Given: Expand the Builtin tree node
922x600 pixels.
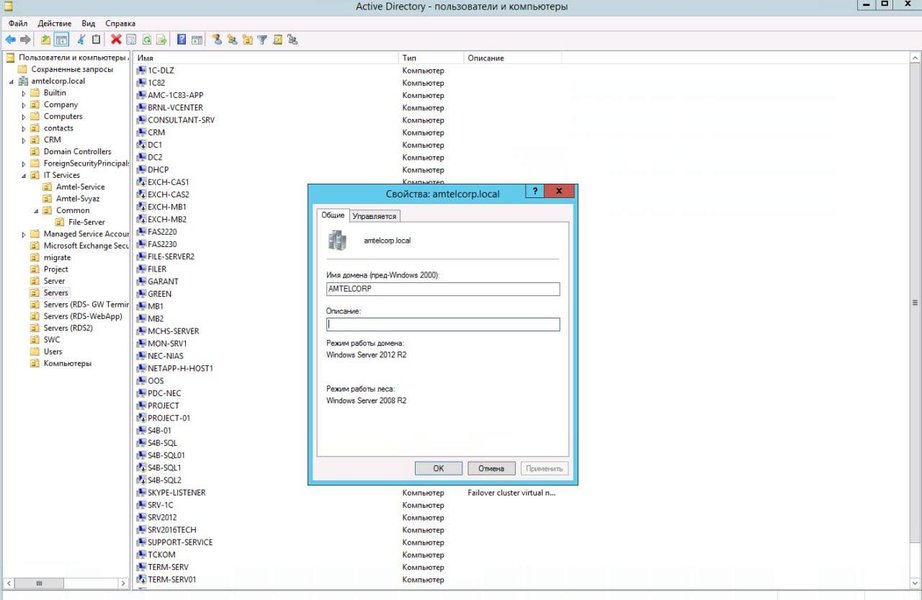Looking at the screenshot, I should click(x=23, y=93).
